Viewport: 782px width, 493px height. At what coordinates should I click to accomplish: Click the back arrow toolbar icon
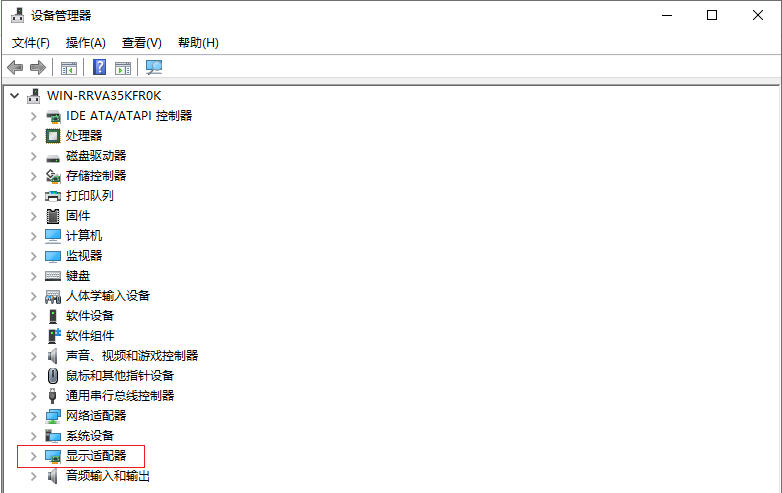(15, 68)
